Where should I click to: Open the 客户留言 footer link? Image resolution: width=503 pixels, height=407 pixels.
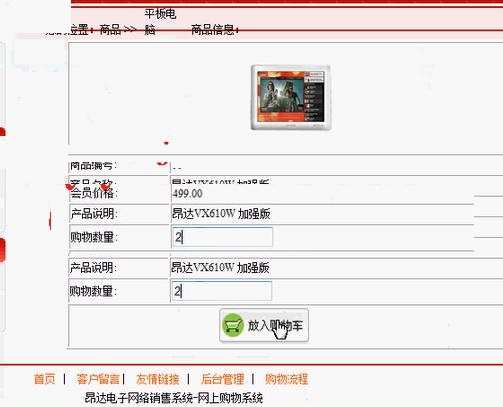click(98, 379)
